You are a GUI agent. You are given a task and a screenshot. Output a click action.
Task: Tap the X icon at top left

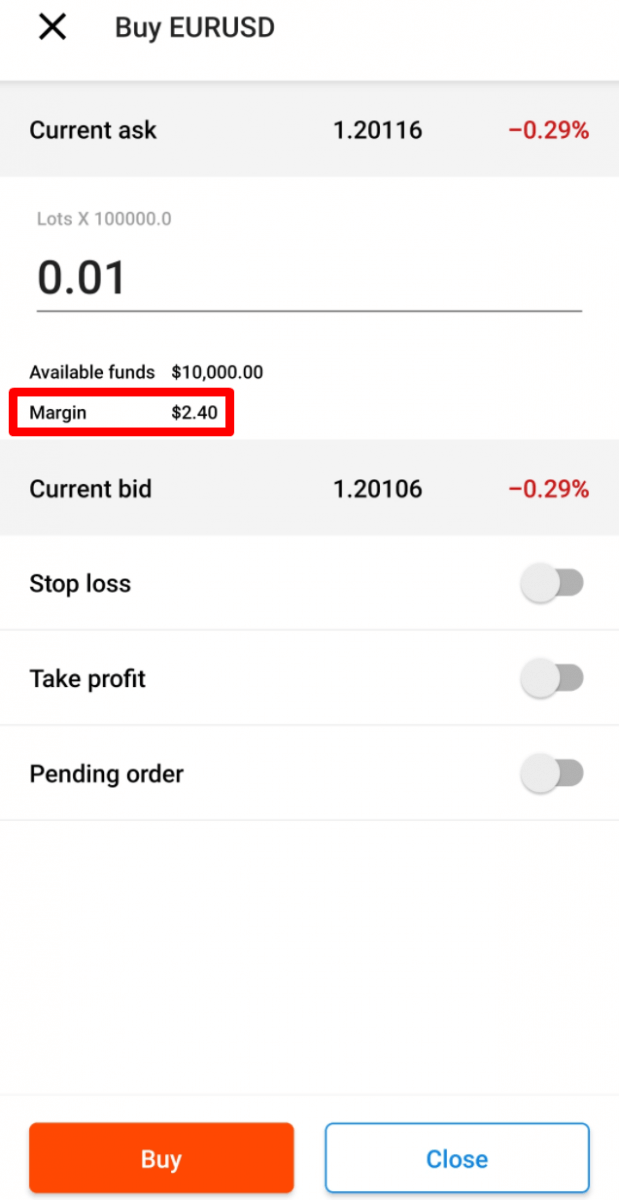tap(51, 27)
